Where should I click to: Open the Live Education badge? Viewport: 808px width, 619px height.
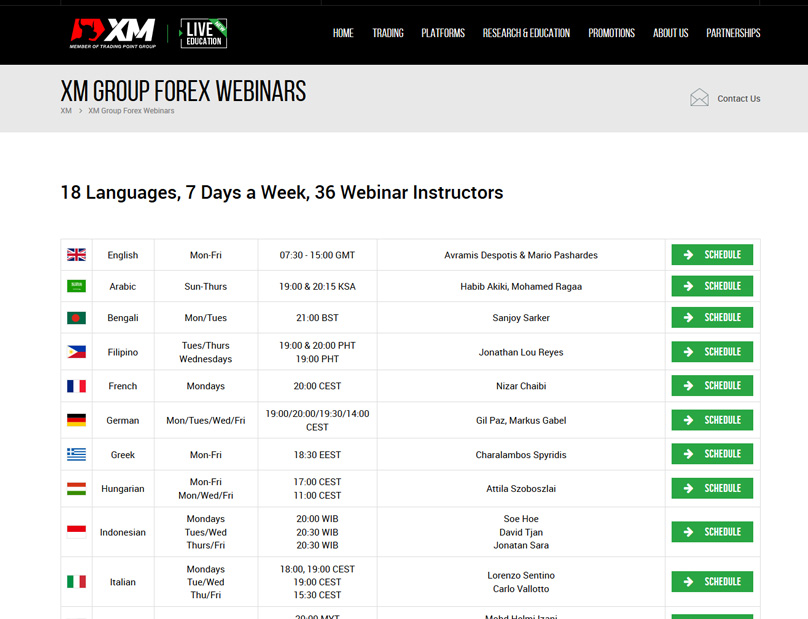(x=204, y=34)
